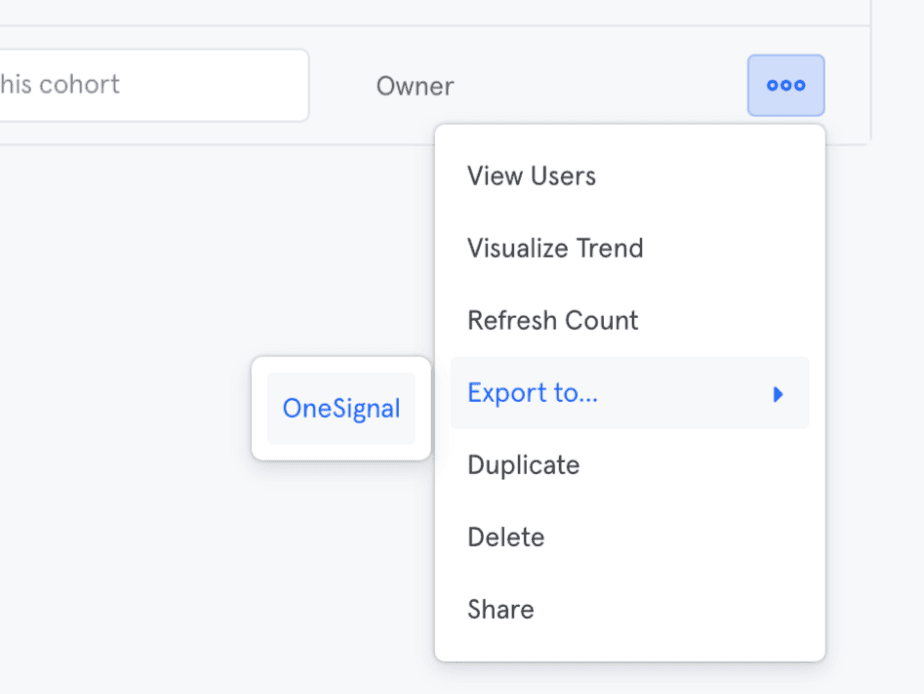Focus the cohort description text field
Screen dimensions: 924x694
point(150,85)
